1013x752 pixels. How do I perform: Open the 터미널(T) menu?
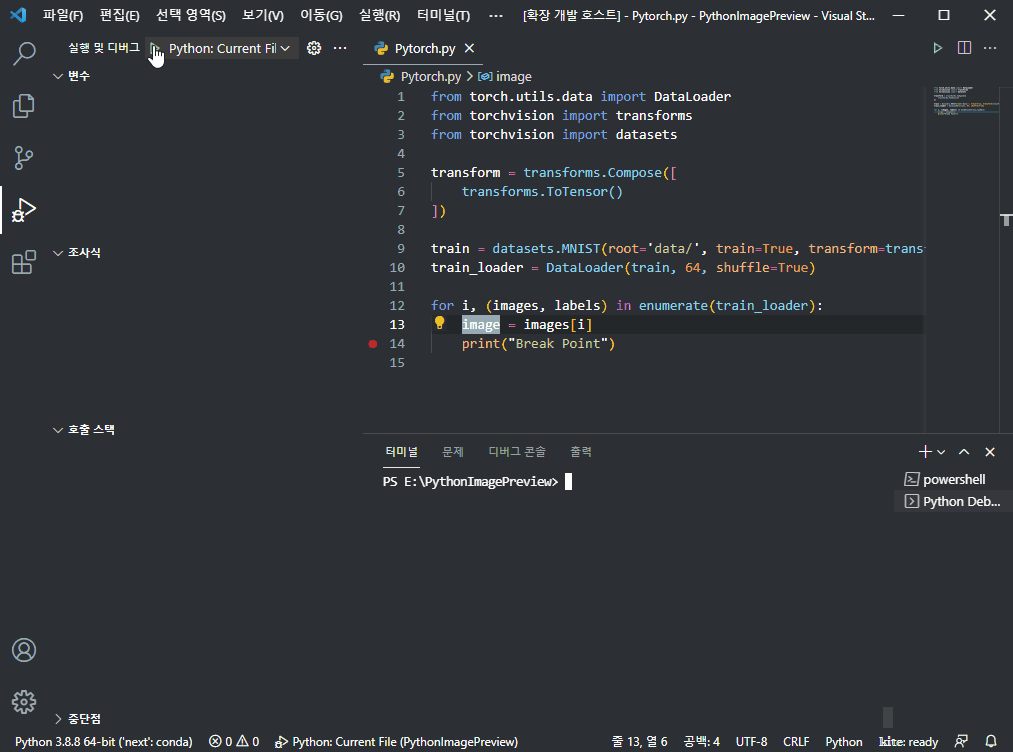pyautogui.click(x=443, y=16)
